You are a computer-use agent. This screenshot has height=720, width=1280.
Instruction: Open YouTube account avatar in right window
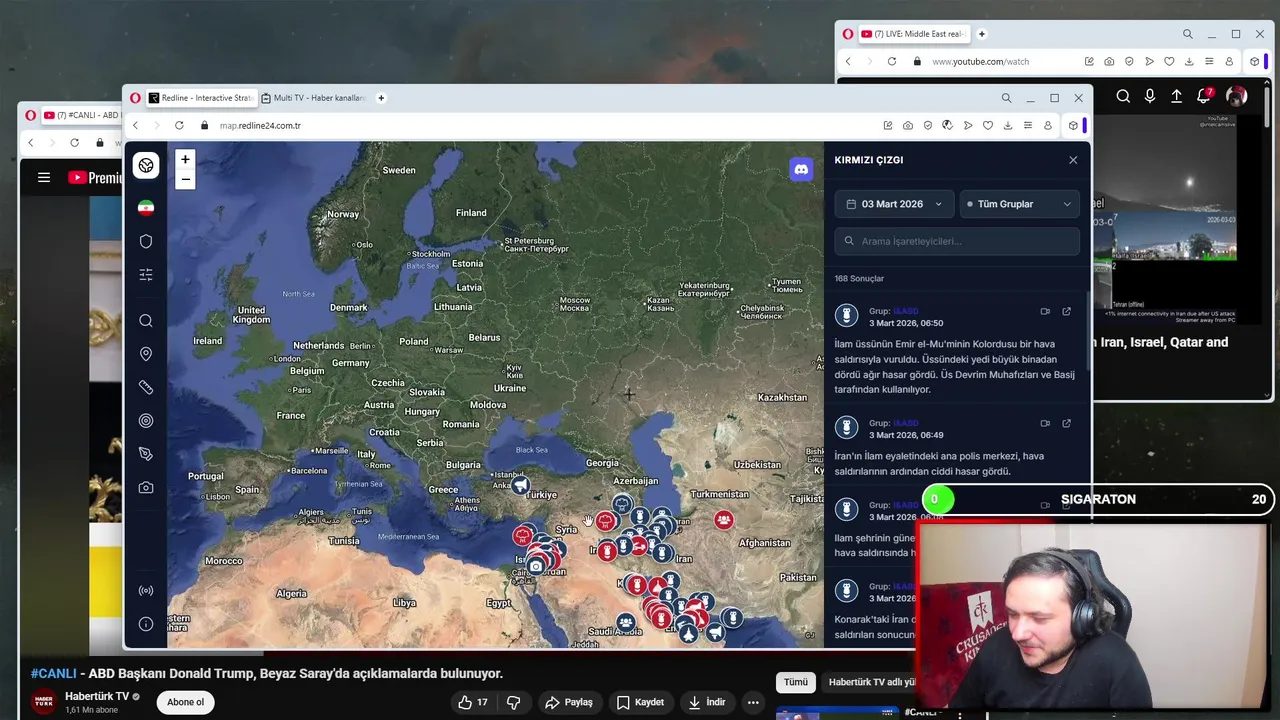(x=1237, y=96)
